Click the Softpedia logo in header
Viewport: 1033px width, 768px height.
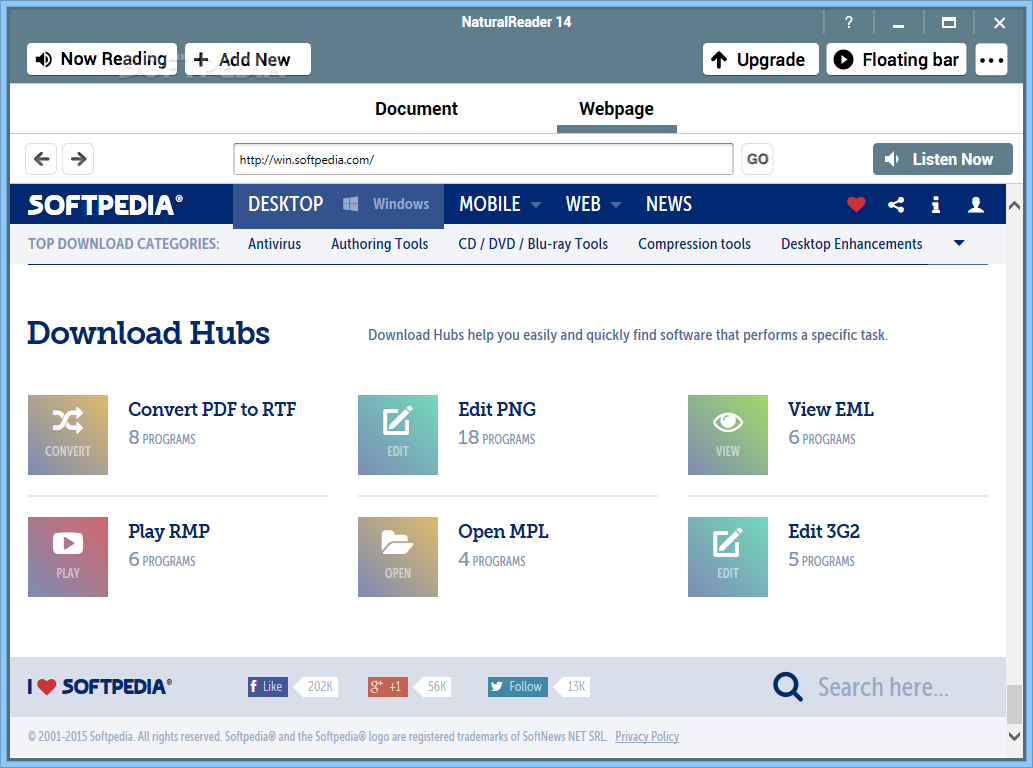tap(105, 205)
